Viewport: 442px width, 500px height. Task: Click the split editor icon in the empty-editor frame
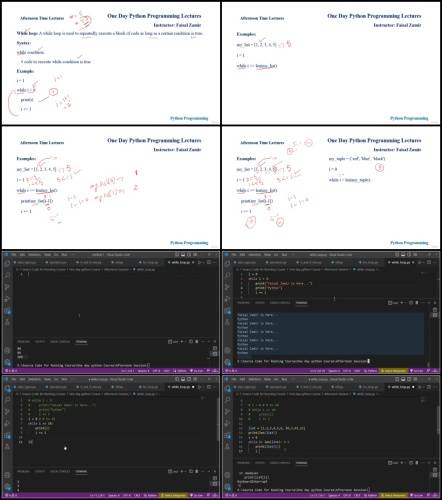(x=209, y=262)
